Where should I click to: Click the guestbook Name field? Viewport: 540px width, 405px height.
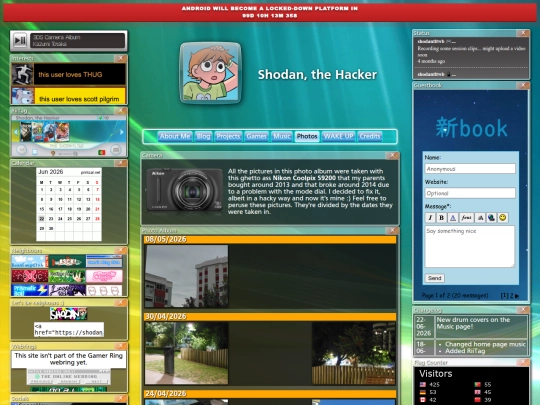pos(470,169)
